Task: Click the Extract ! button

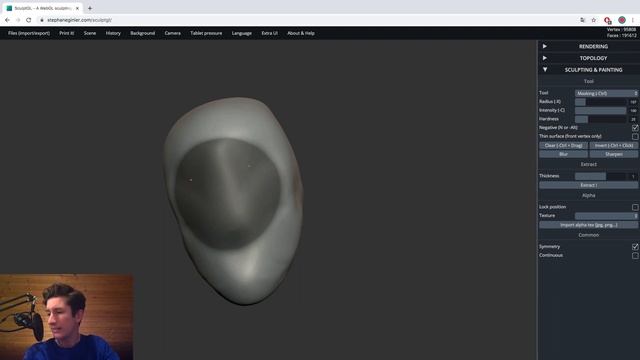Action: point(589,185)
